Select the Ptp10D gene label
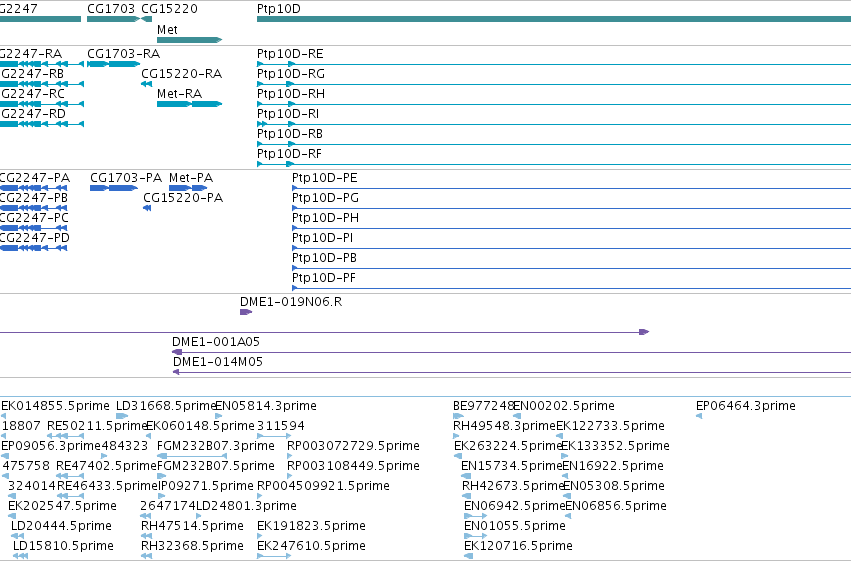Screen dimensions: 851x561 (278, 9)
